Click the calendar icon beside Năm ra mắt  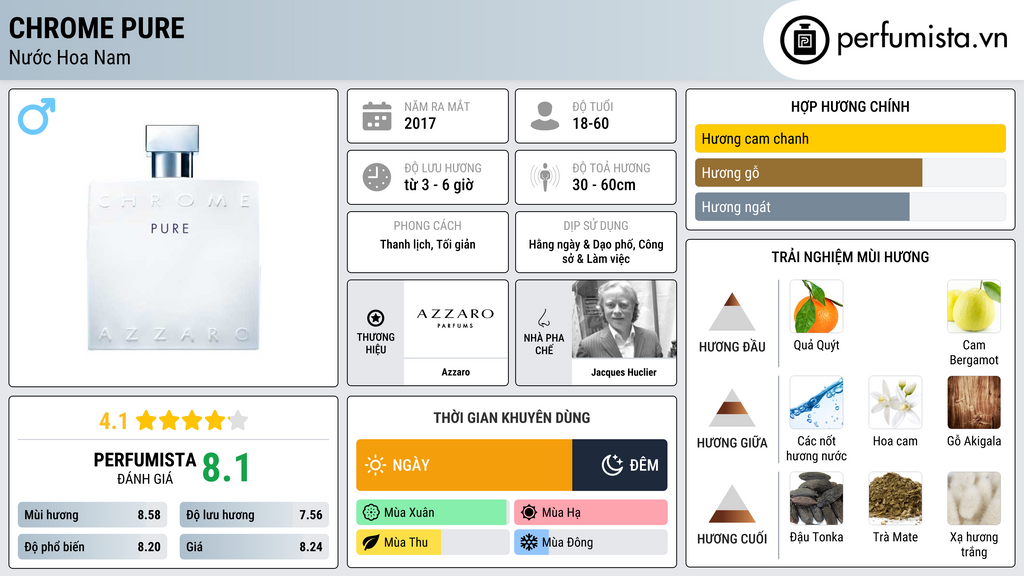pos(377,116)
